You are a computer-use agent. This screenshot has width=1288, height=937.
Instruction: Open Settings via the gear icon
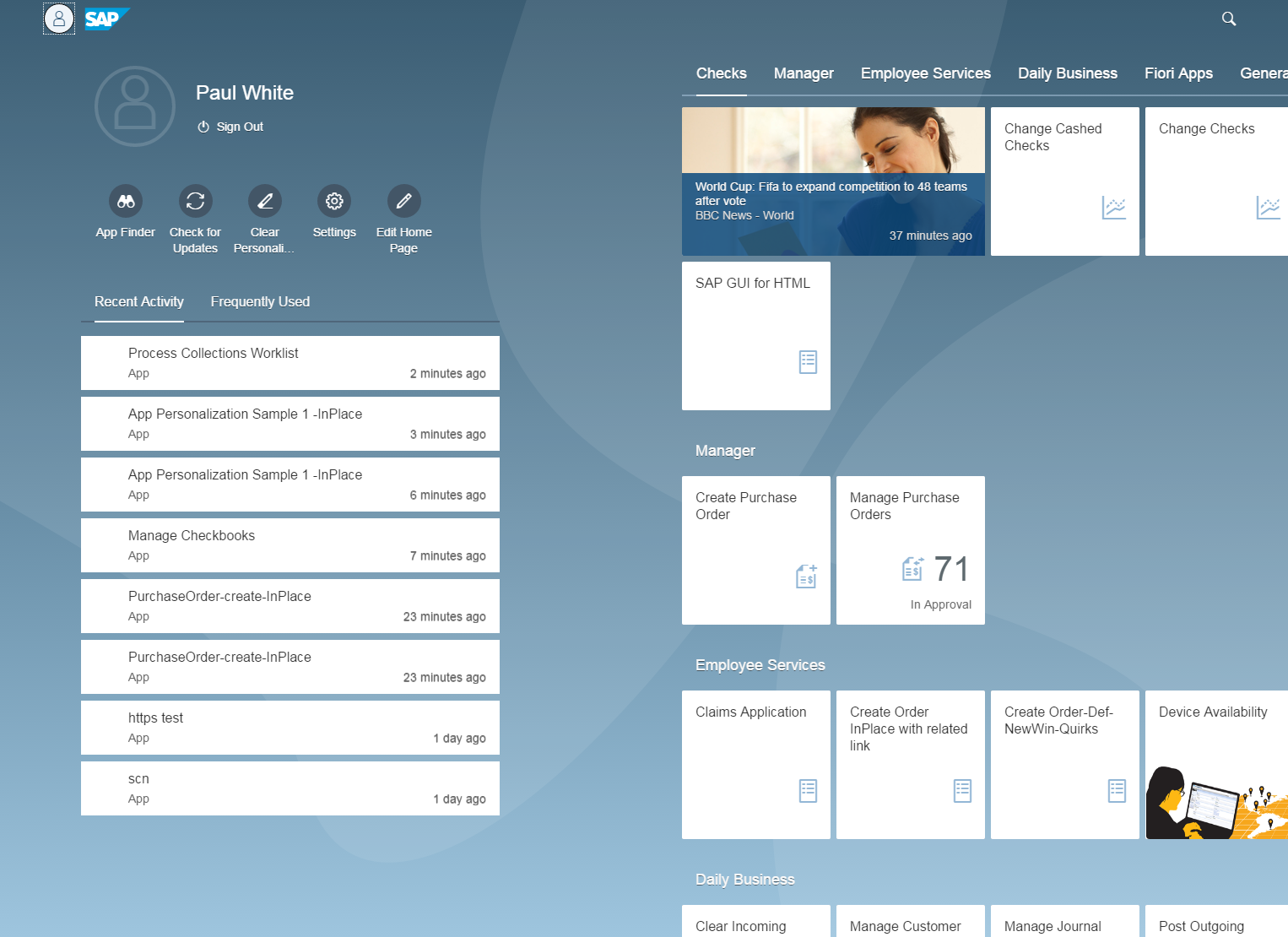point(333,201)
